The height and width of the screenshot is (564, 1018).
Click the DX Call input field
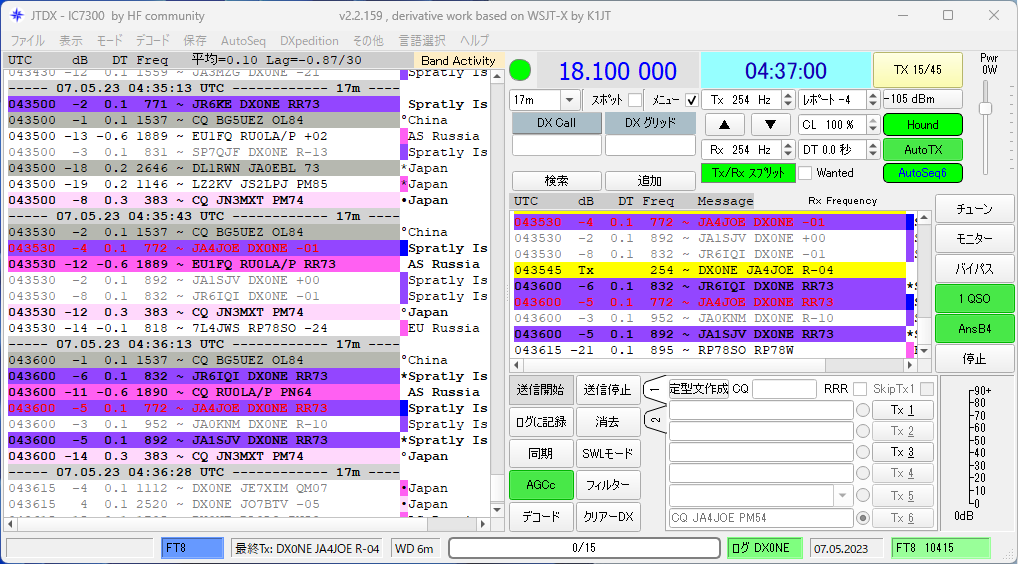coord(556,145)
